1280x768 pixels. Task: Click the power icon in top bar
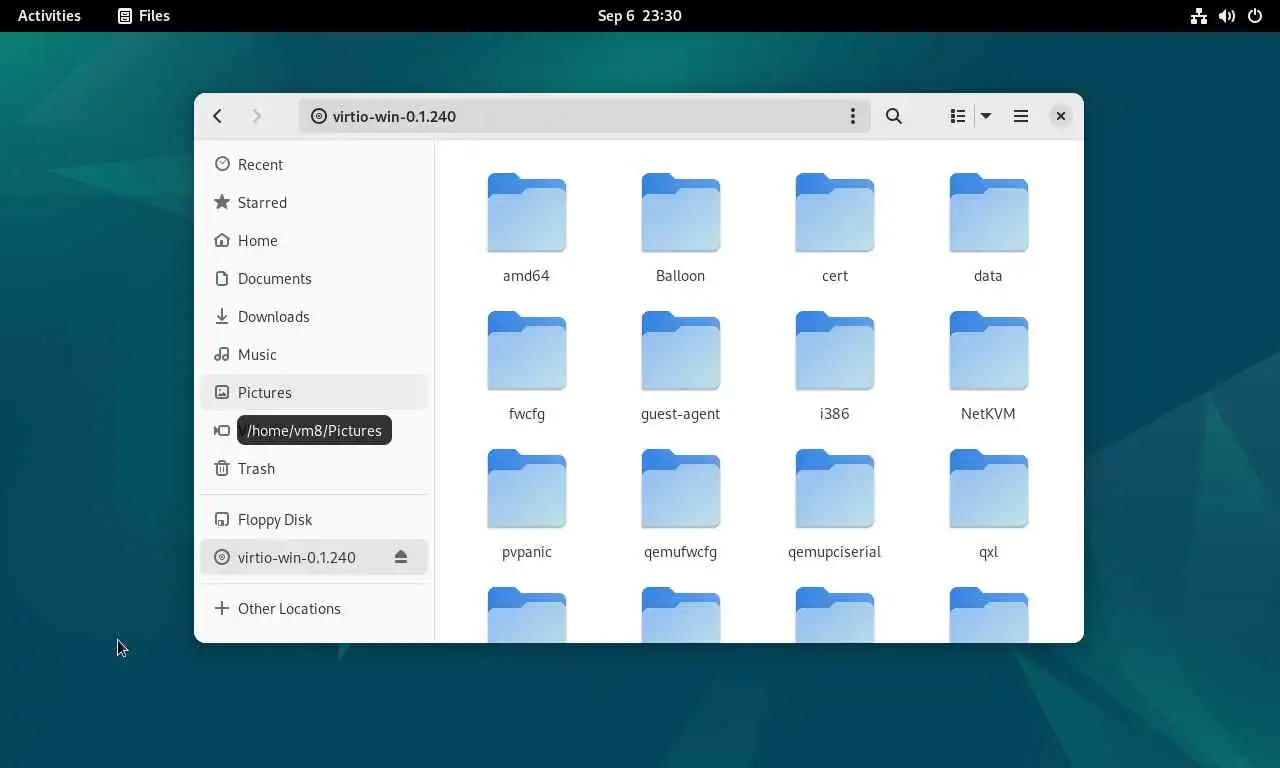[x=1255, y=16]
